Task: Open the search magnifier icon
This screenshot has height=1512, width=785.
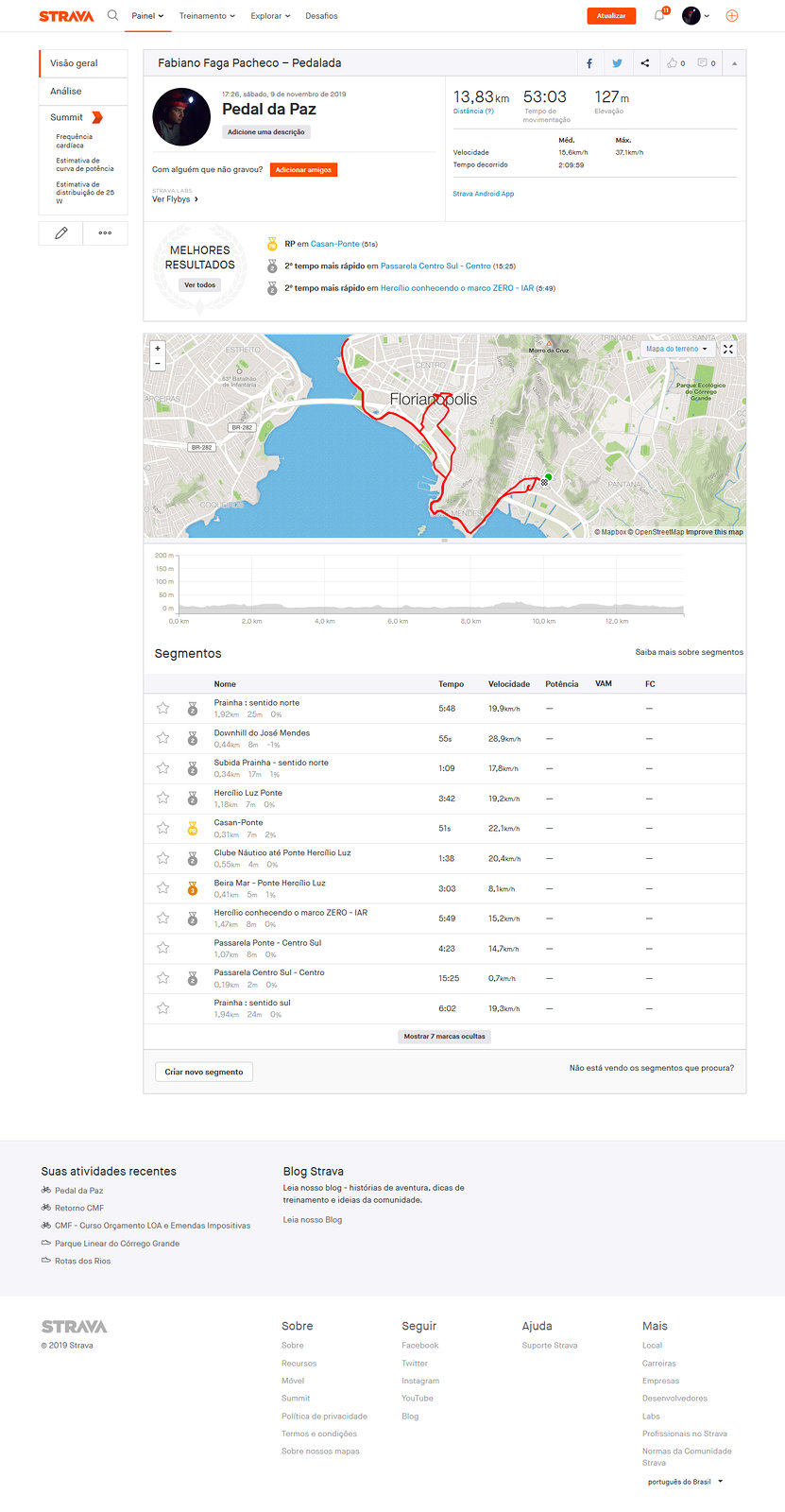Action: pos(112,15)
